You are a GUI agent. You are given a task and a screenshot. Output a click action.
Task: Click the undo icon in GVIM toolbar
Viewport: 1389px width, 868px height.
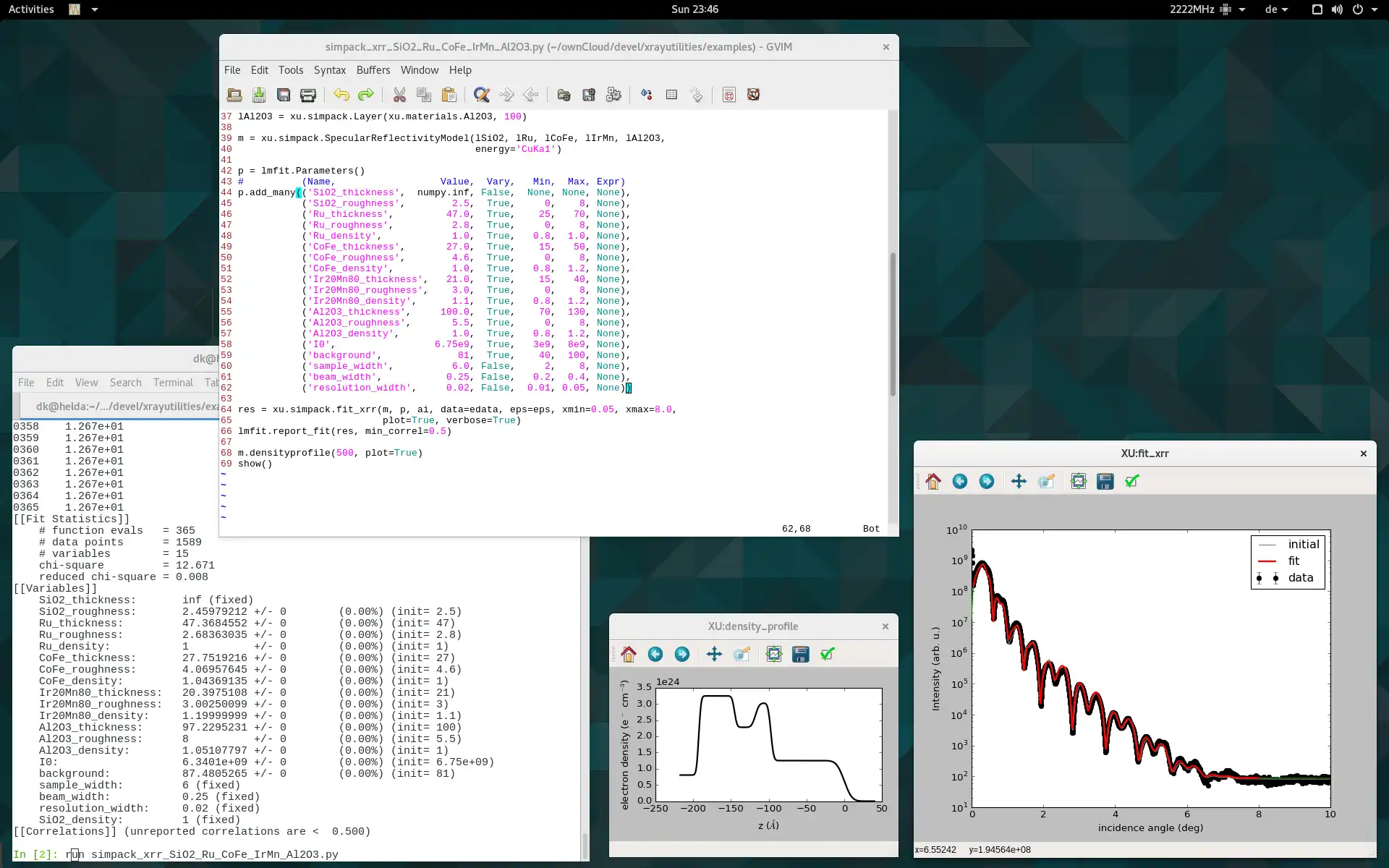click(x=341, y=94)
